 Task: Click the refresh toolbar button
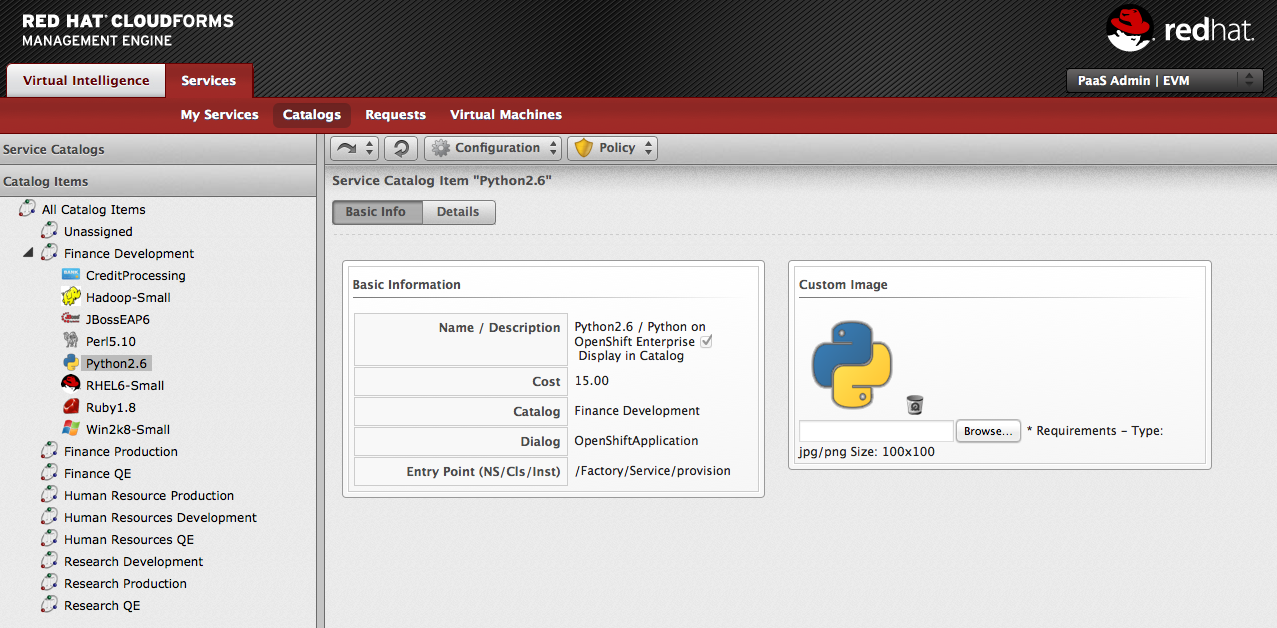[x=401, y=148]
